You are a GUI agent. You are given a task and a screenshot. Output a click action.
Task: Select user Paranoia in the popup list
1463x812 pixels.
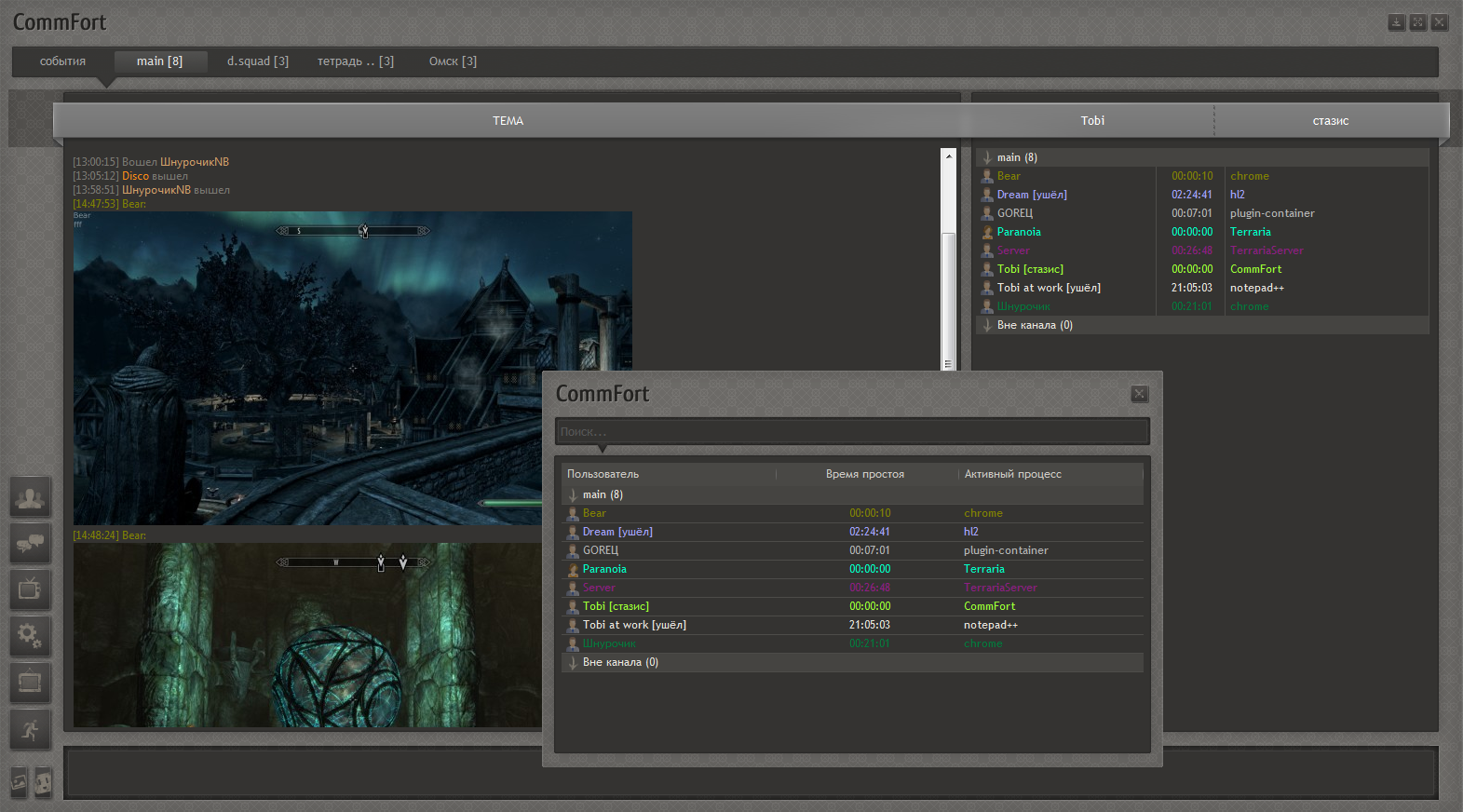pyautogui.click(x=604, y=569)
